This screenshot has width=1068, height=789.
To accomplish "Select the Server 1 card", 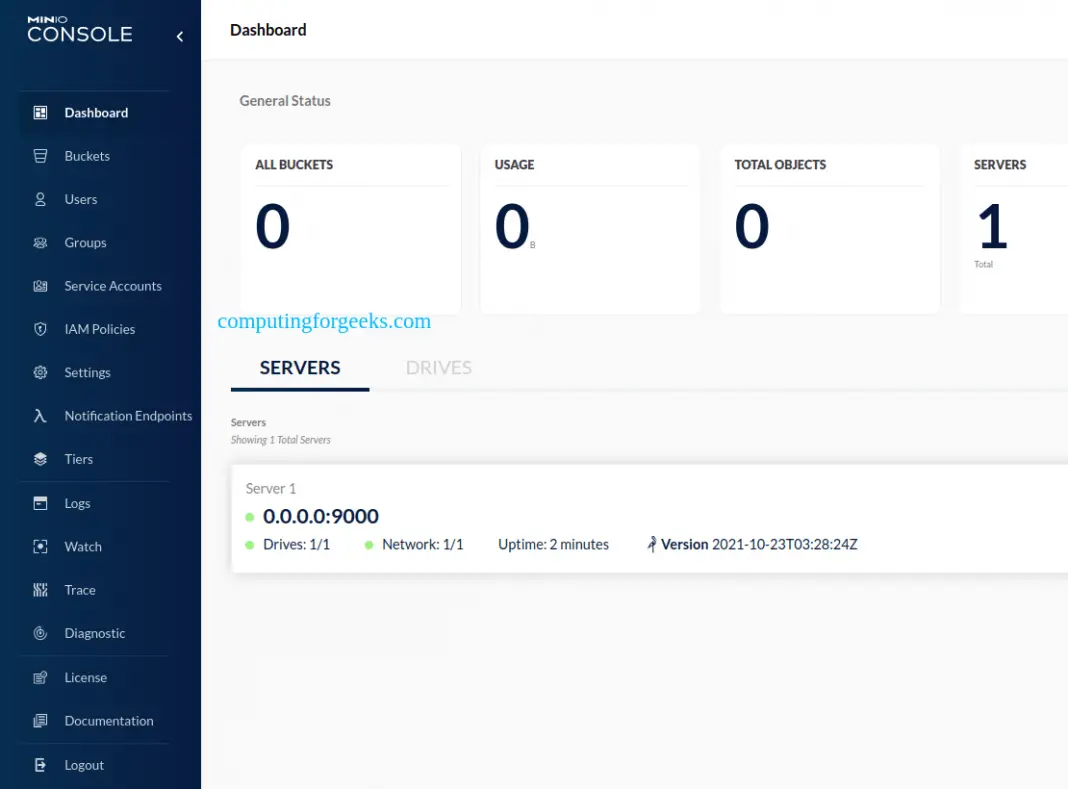I will coord(600,517).
